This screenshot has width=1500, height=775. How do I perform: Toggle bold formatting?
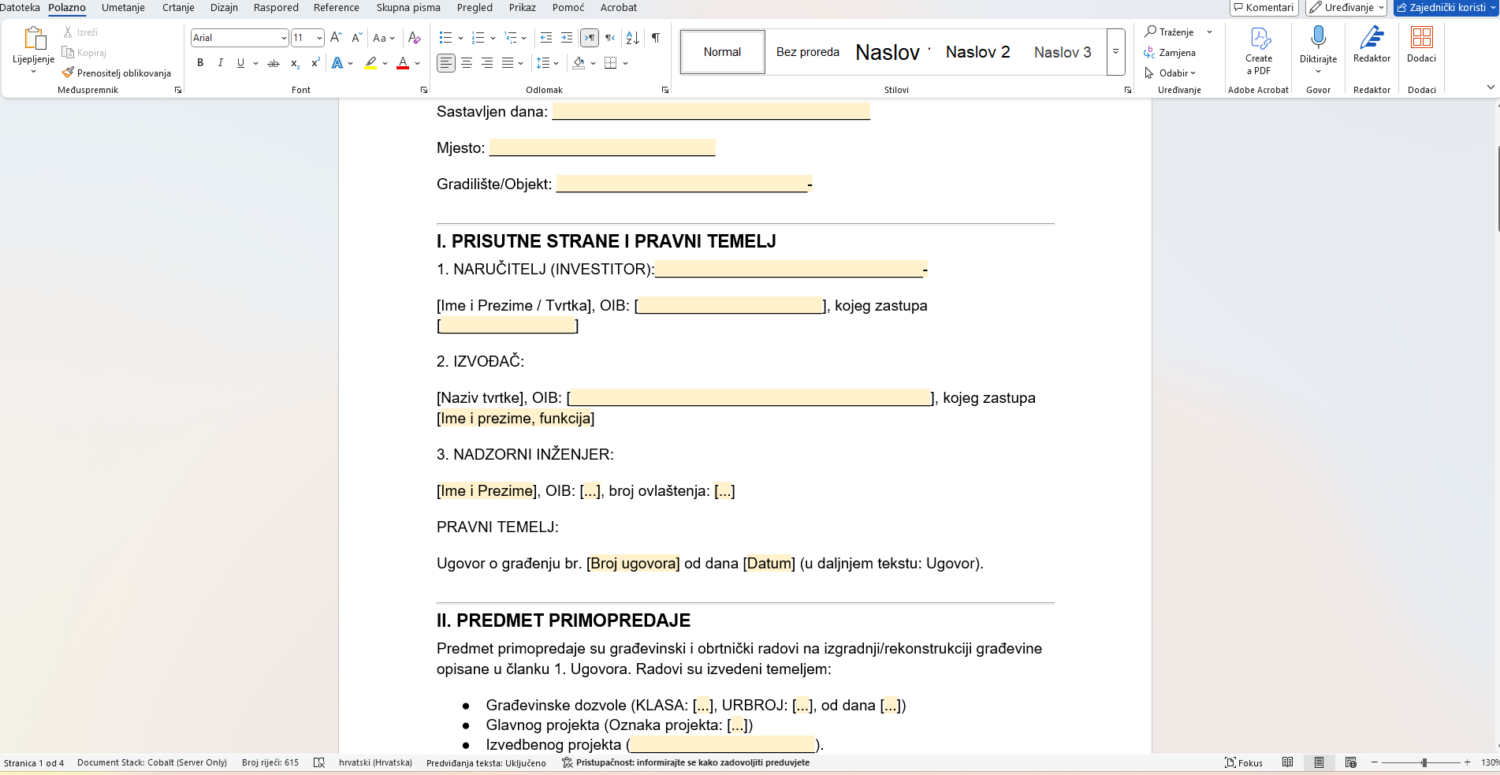200,63
